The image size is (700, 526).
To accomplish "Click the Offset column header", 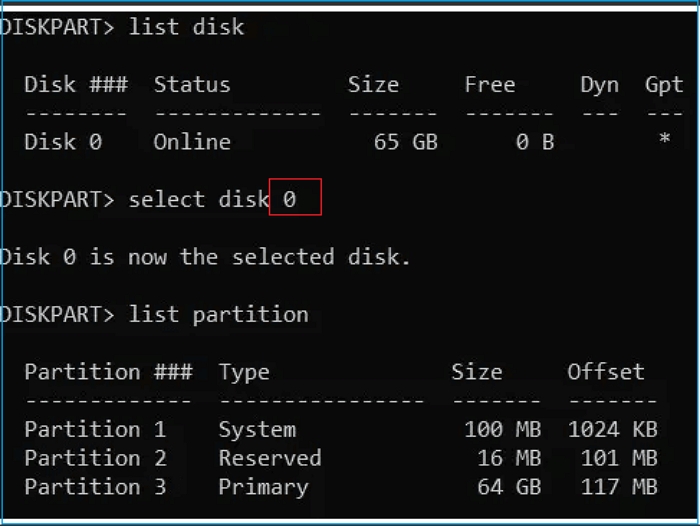I will 606,372.
